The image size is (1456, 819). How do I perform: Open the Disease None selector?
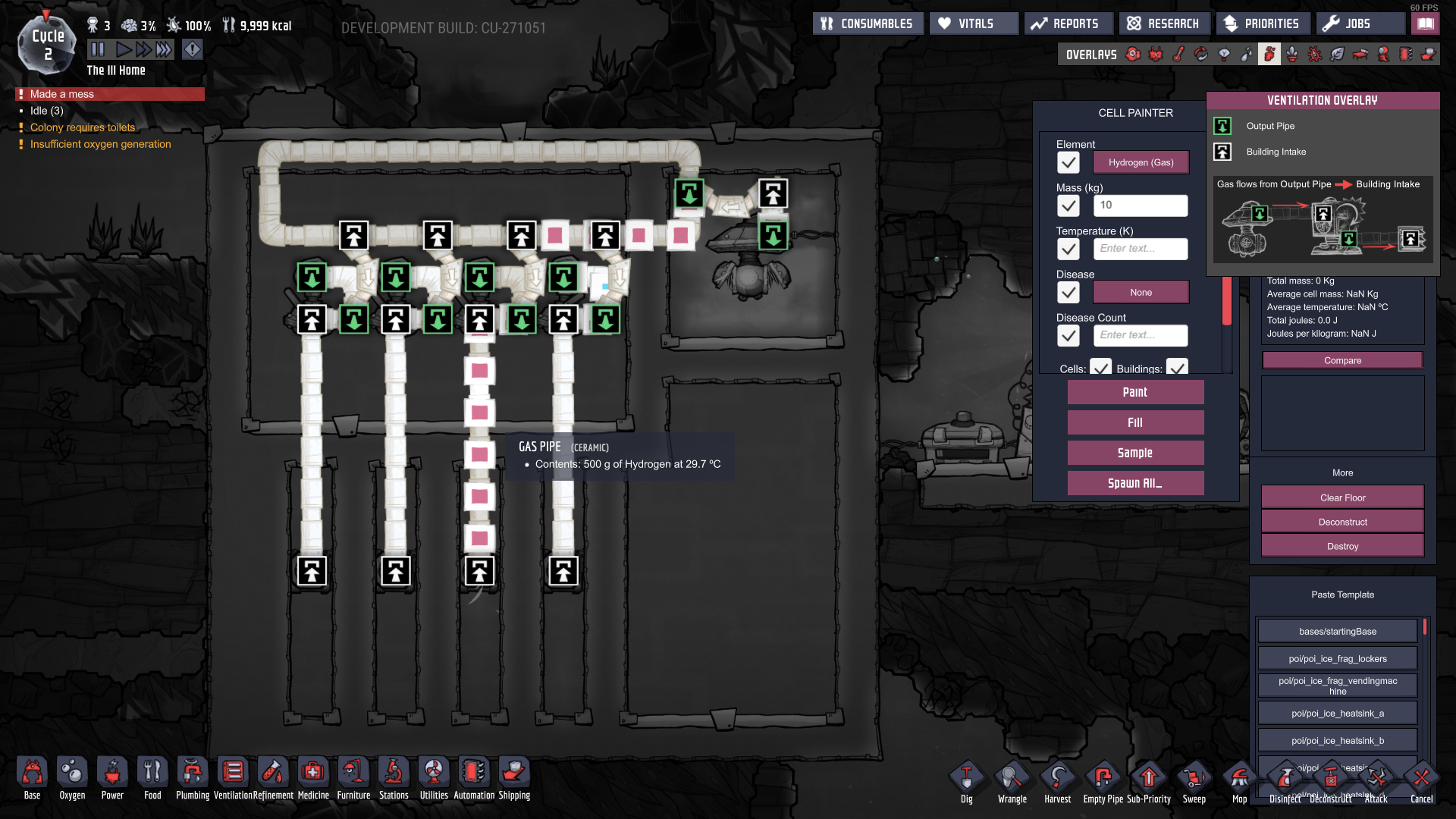(1140, 292)
